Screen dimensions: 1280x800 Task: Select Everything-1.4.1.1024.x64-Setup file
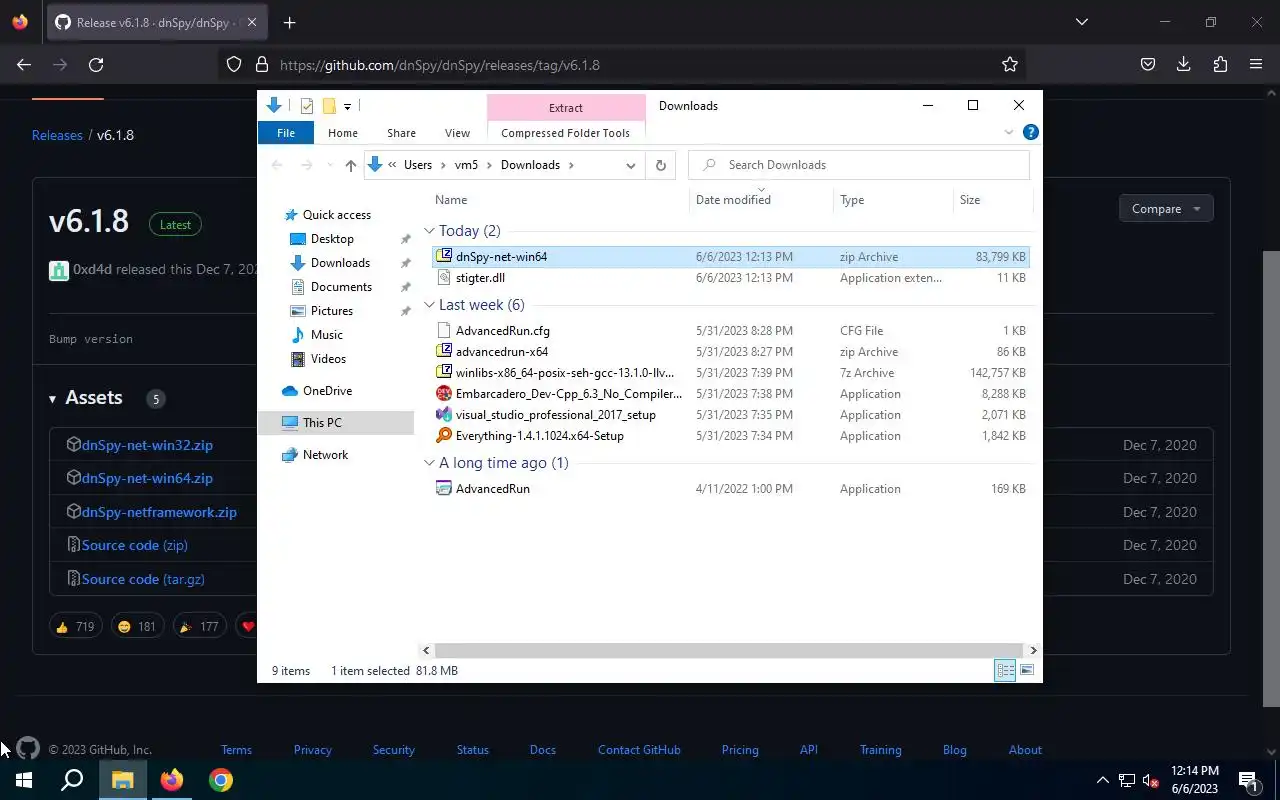point(731,436)
